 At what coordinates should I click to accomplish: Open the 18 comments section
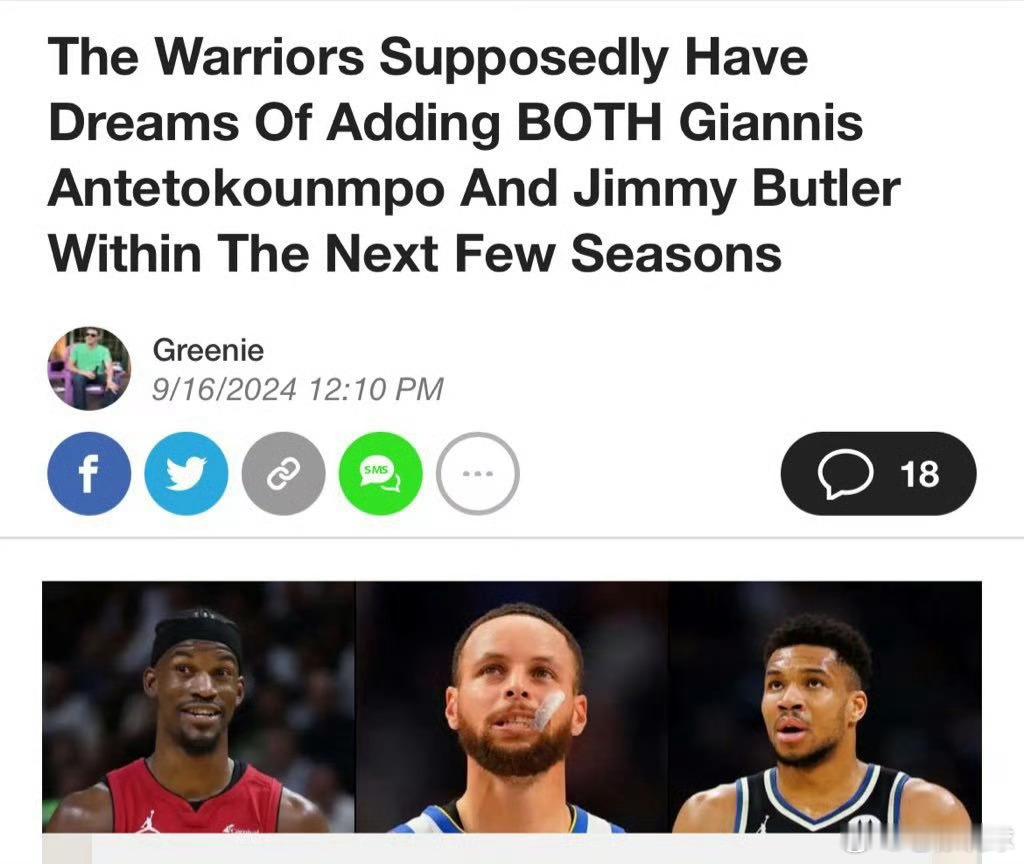[878, 473]
